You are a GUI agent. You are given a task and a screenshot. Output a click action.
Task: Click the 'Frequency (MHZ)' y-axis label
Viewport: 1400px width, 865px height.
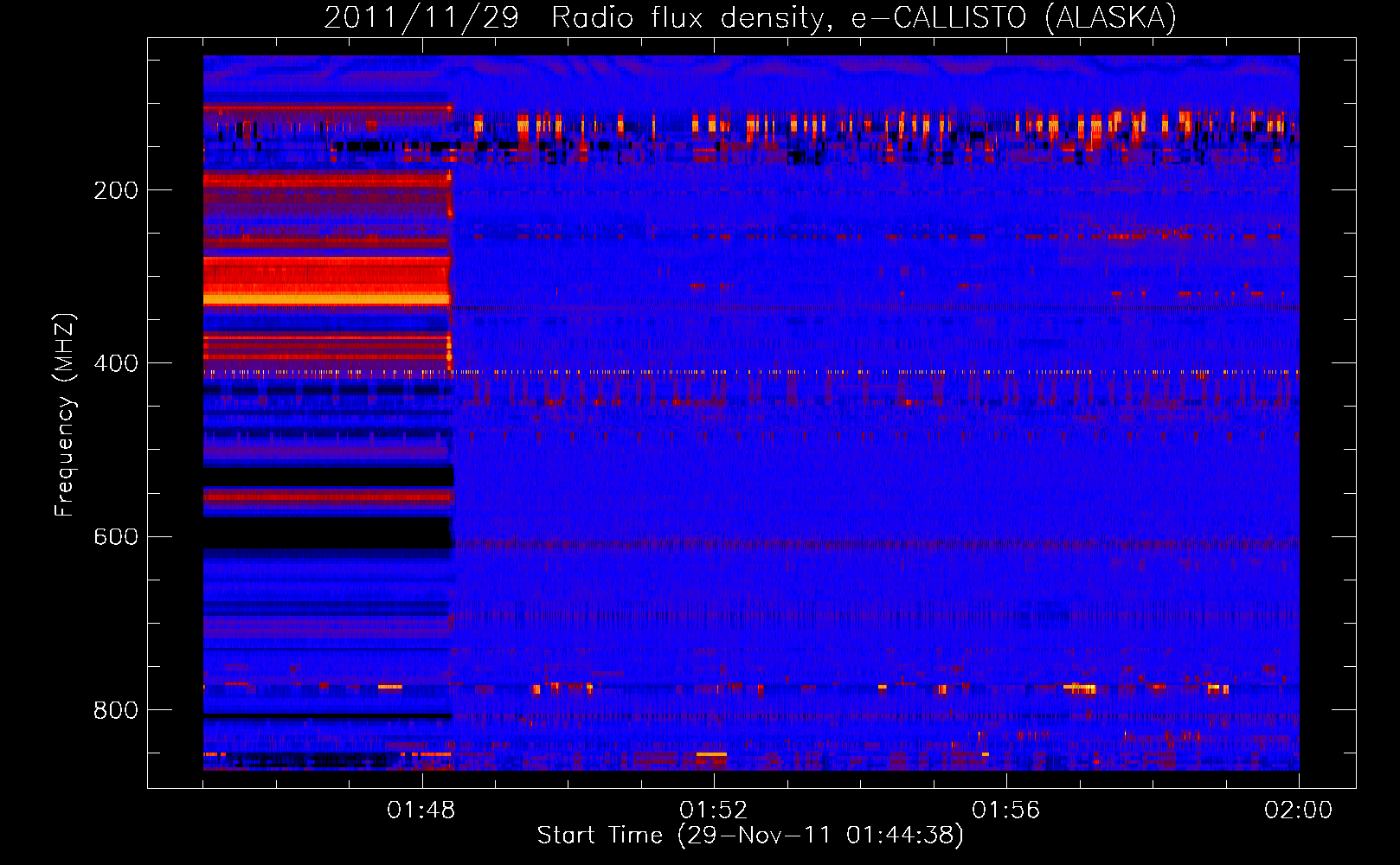tap(65, 415)
